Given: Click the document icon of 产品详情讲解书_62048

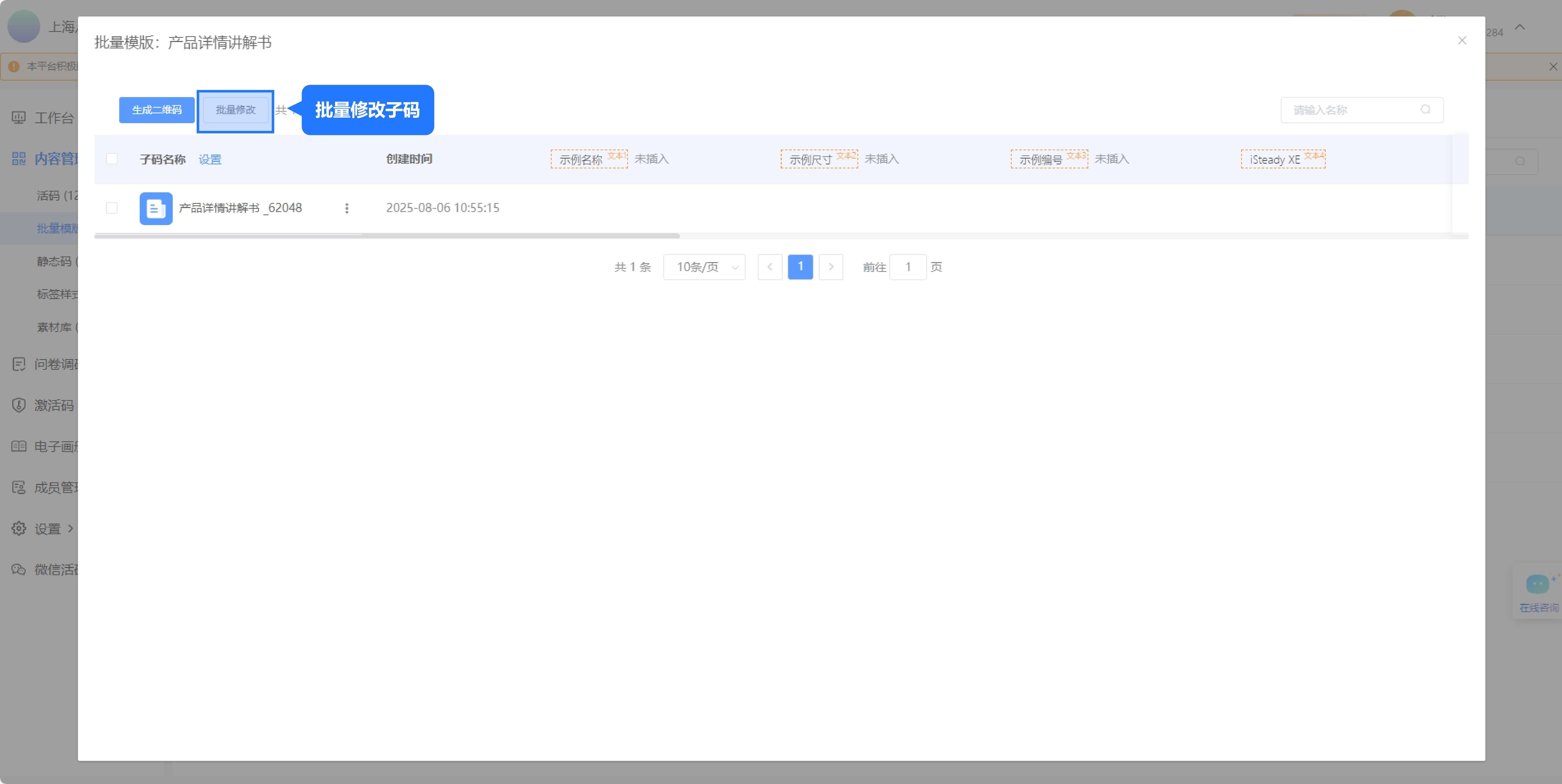Looking at the screenshot, I should point(156,208).
